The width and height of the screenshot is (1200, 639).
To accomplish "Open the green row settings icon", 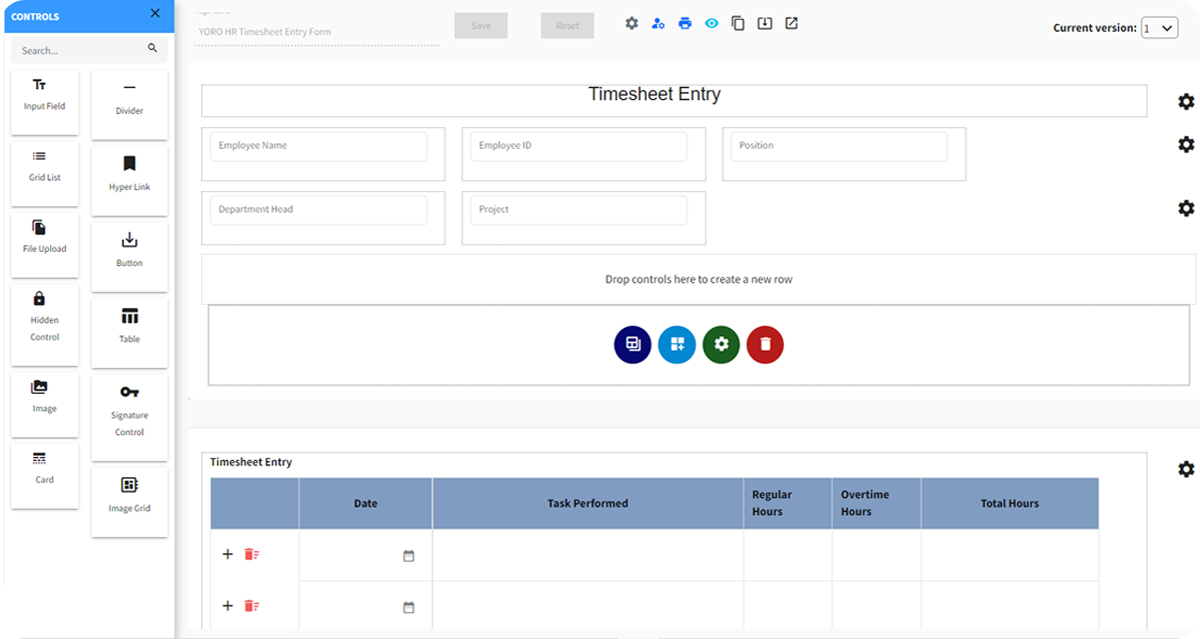I will point(721,344).
